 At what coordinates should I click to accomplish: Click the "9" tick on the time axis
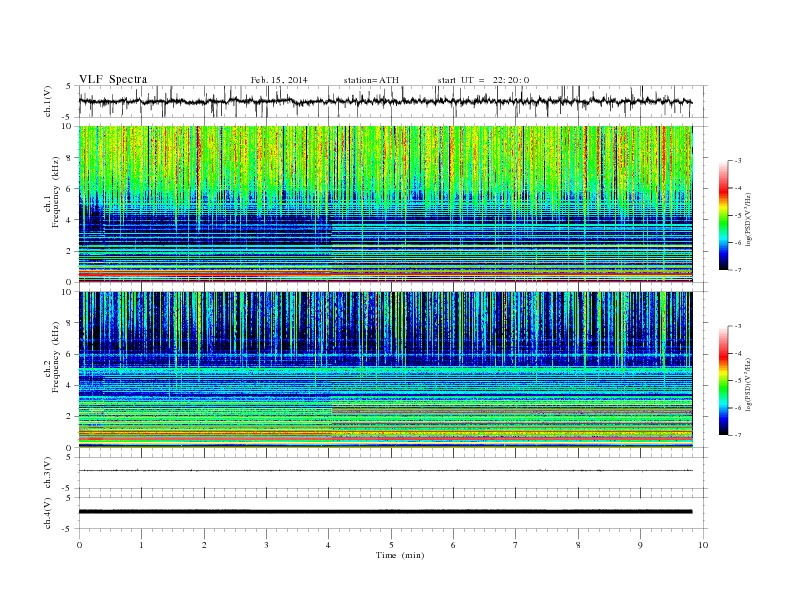(x=640, y=545)
